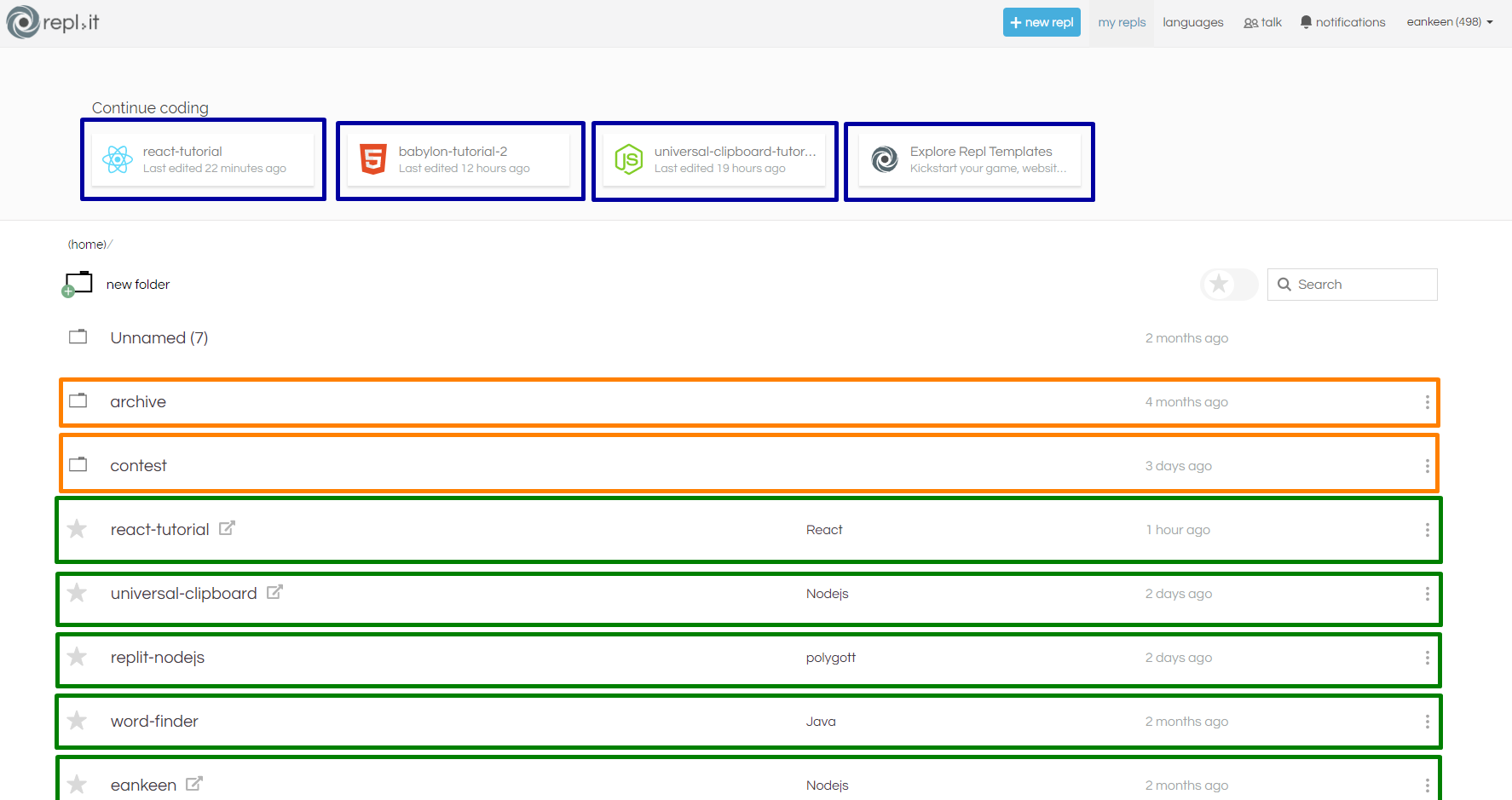
Task: Click the '1 hour ago' timestamp
Action: (x=1178, y=530)
